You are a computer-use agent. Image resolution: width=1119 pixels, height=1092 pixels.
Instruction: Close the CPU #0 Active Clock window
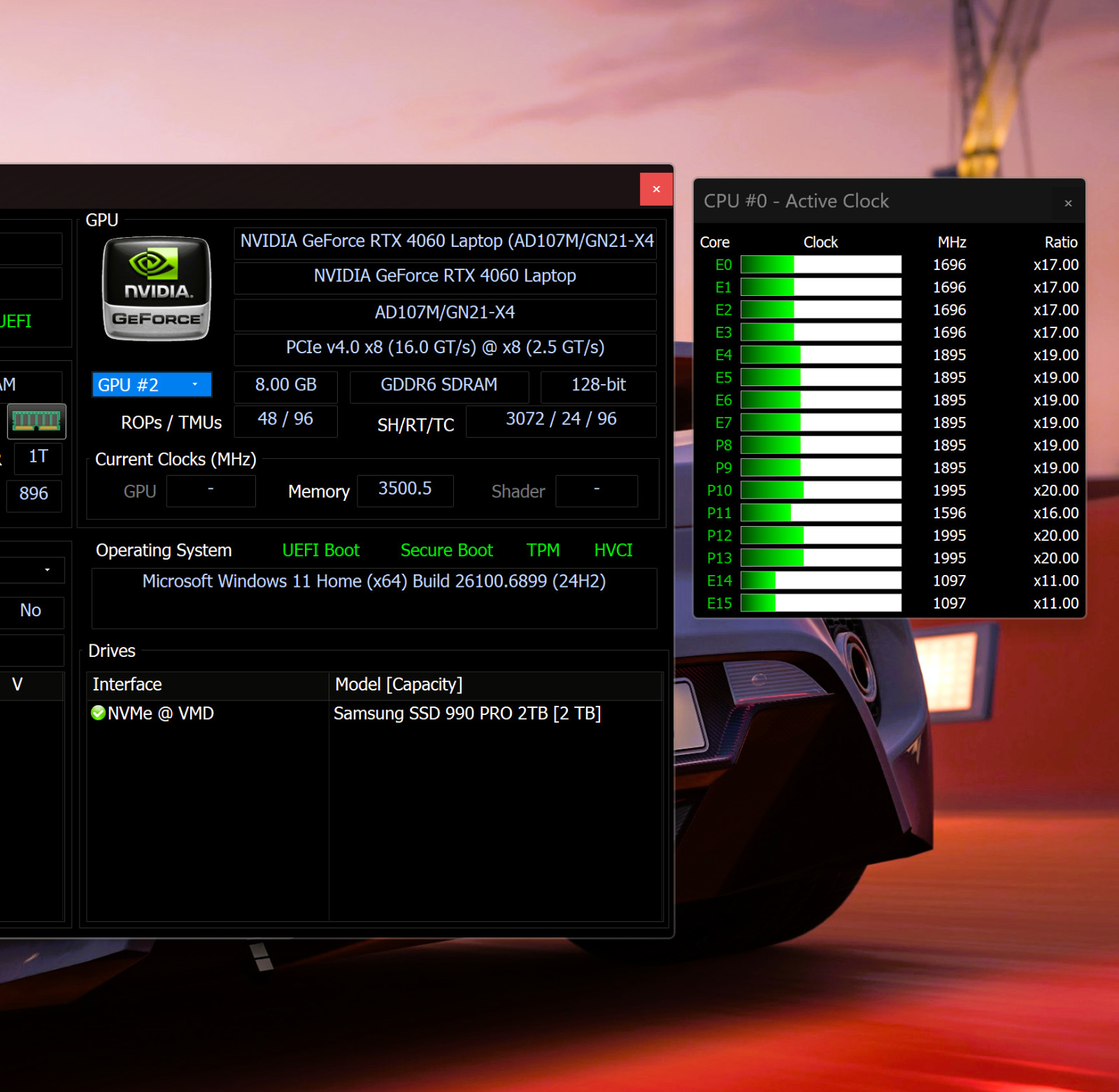coord(1068,203)
